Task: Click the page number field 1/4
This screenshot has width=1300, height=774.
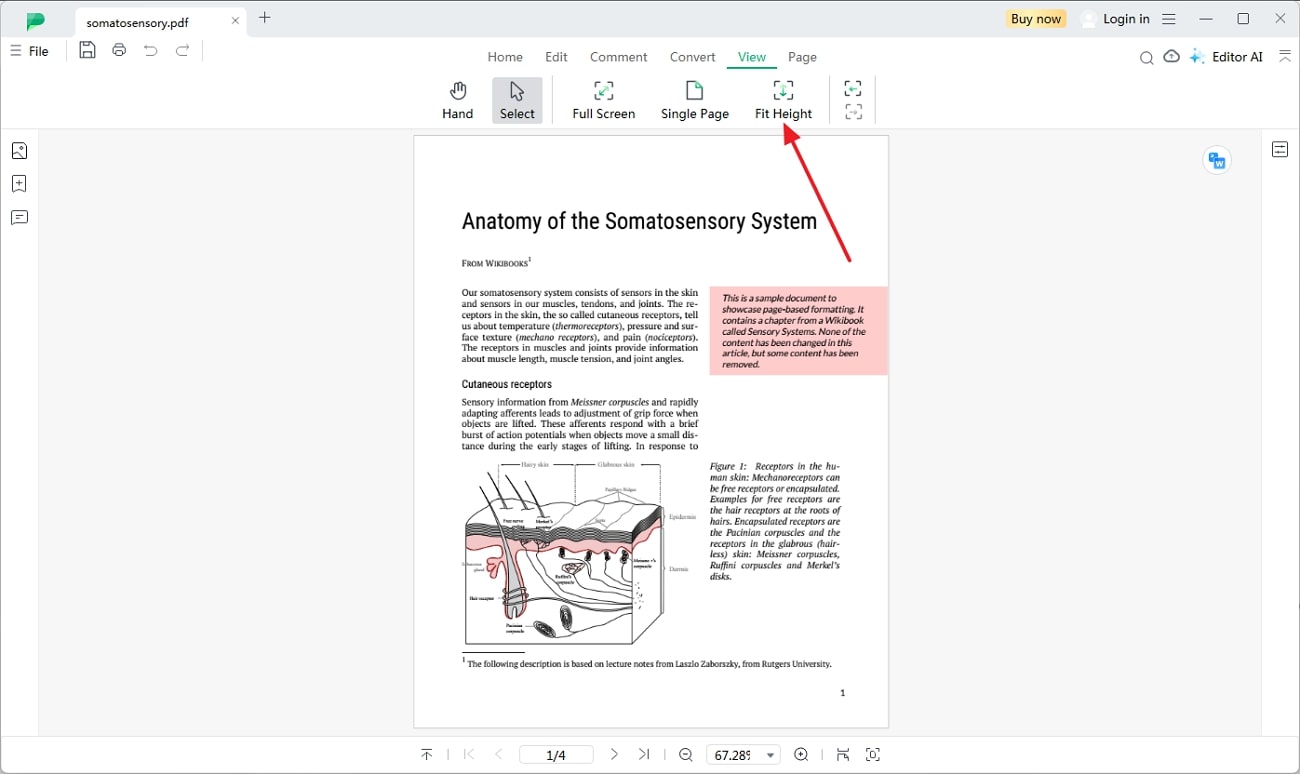Action: [556, 755]
